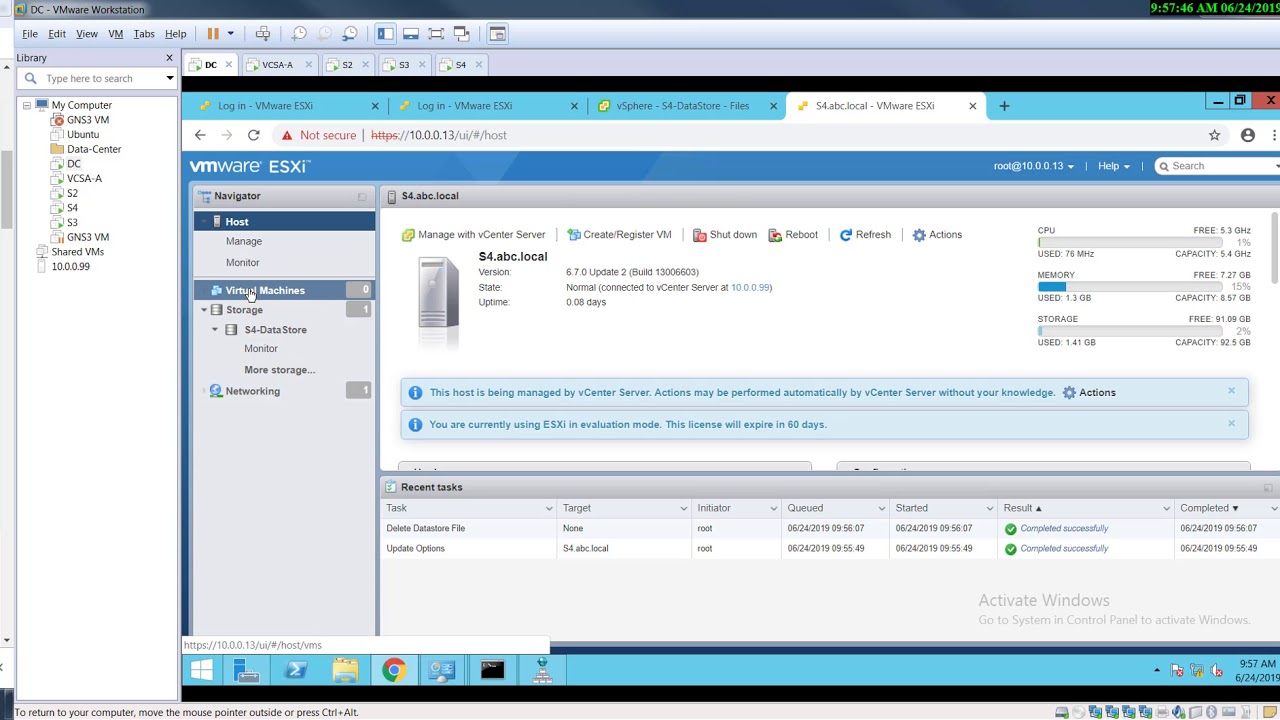Toggle the Show Library sidebar icon
This screenshot has height=720, width=1280.
pyautogui.click(x=385, y=34)
